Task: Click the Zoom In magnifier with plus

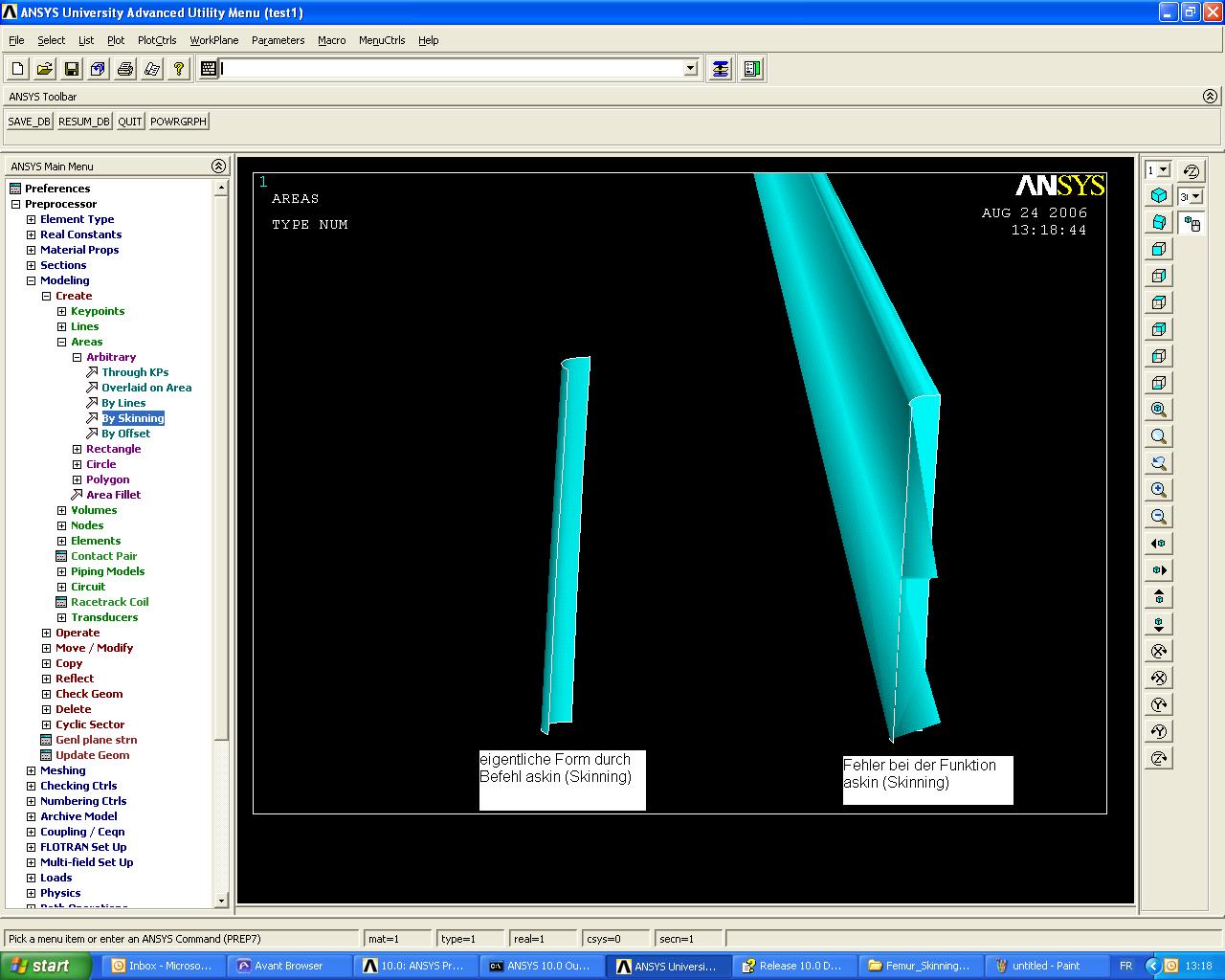Action: 1159,490
